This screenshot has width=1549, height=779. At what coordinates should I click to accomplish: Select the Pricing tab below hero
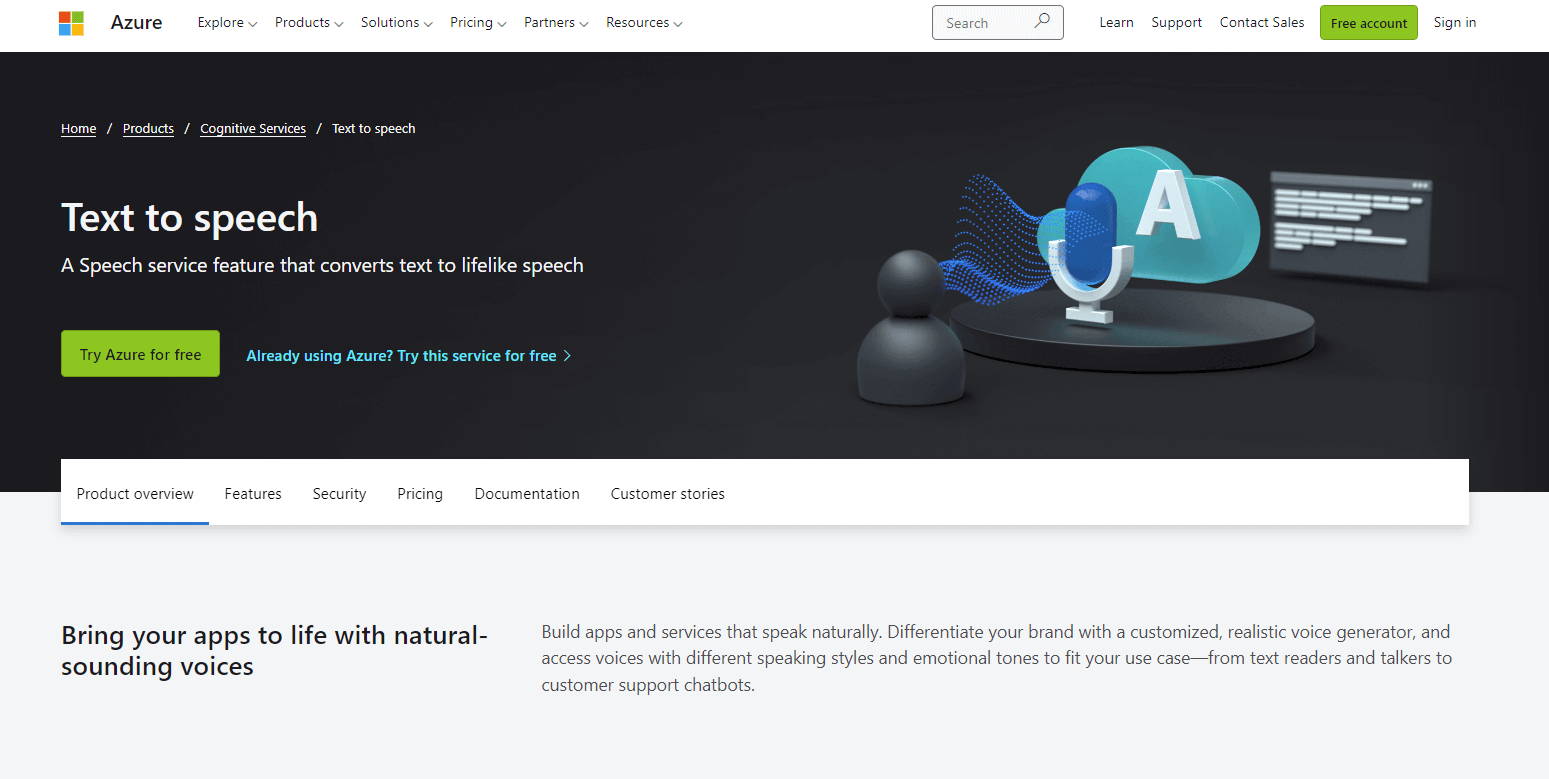pyautogui.click(x=420, y=493)
